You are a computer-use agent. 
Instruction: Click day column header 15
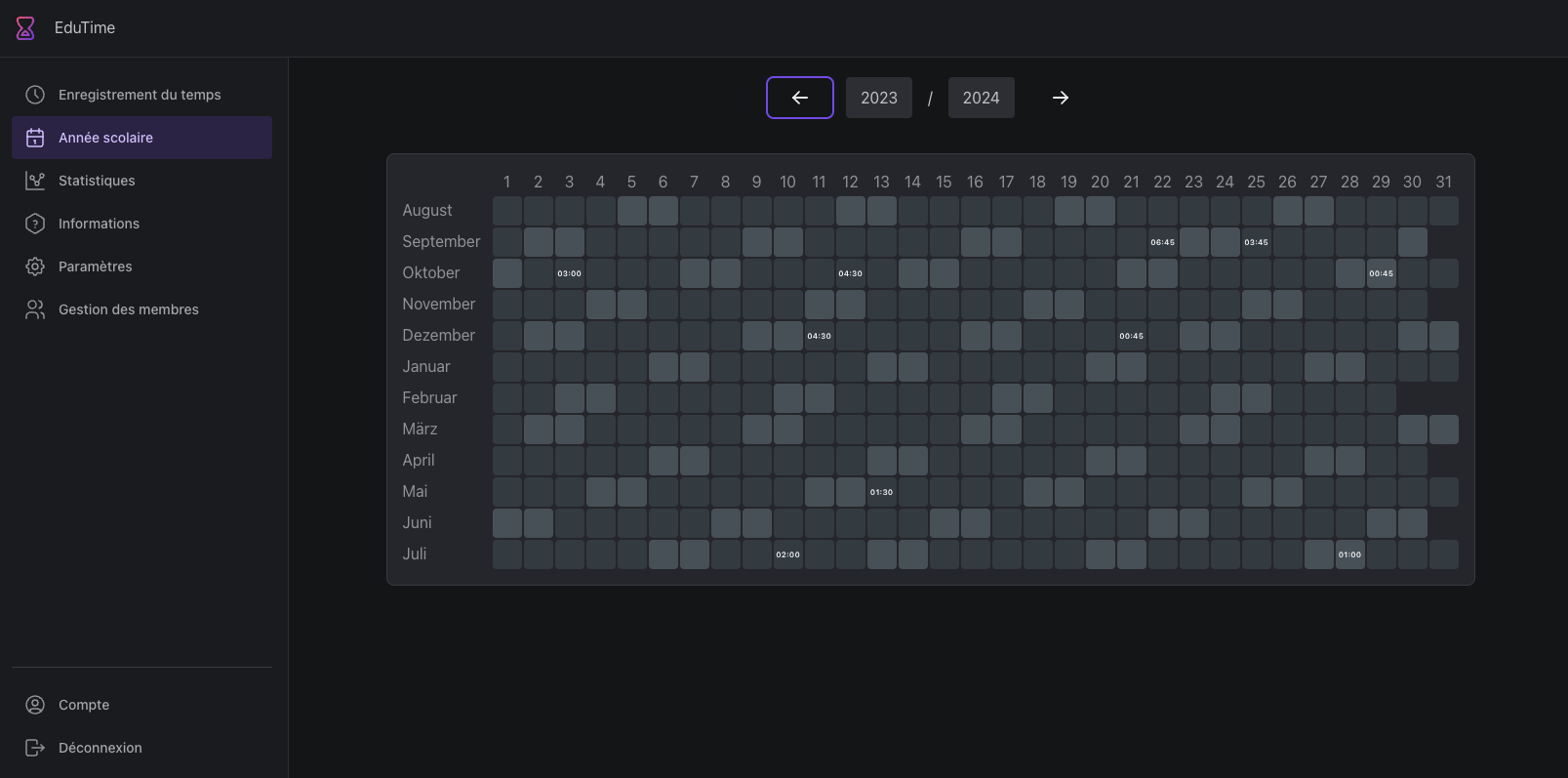point(945,183)
